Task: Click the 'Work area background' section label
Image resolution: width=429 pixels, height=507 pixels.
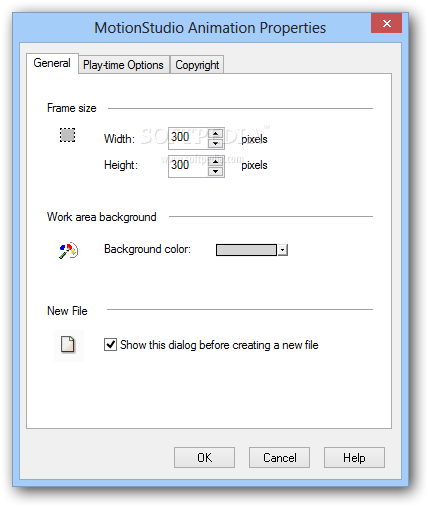Action: tap(102, 217)
